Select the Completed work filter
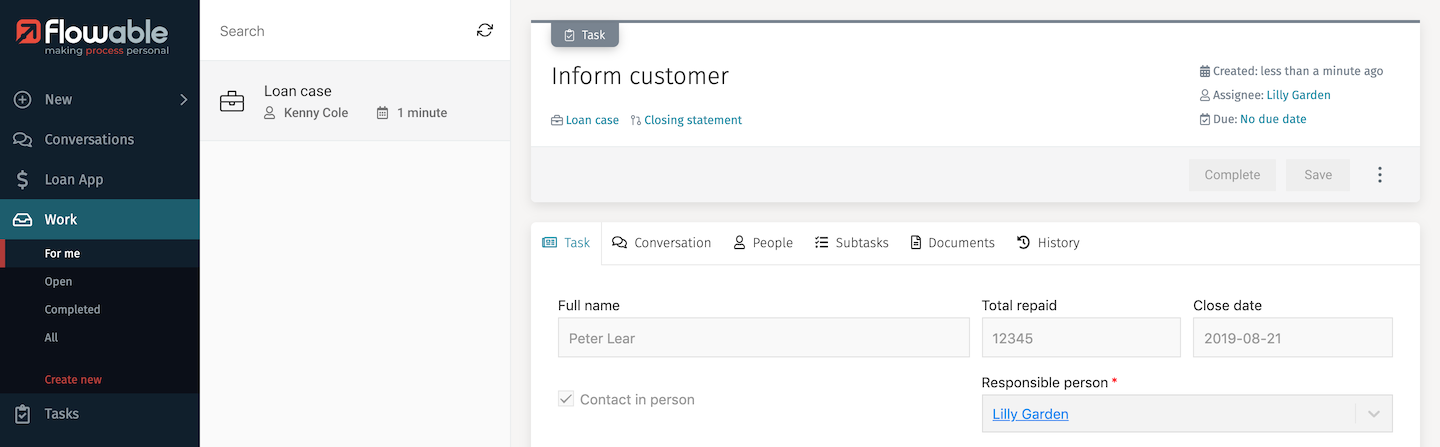This screenshot has width=1440, height=447. point(72,310)
